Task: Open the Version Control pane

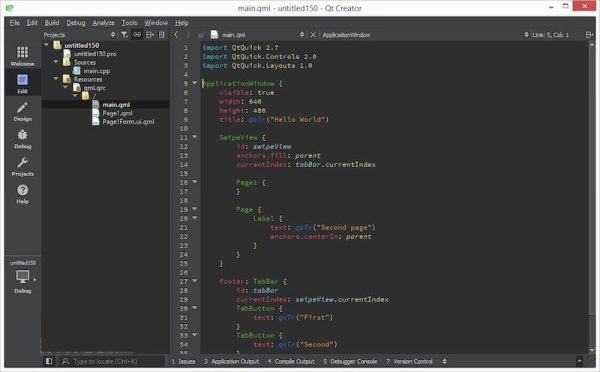Action: [x=409, y=361]
